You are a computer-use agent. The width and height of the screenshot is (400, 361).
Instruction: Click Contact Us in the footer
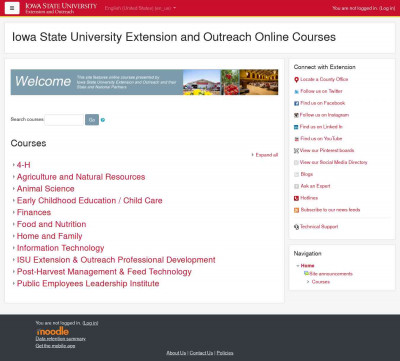pos(201,353)
